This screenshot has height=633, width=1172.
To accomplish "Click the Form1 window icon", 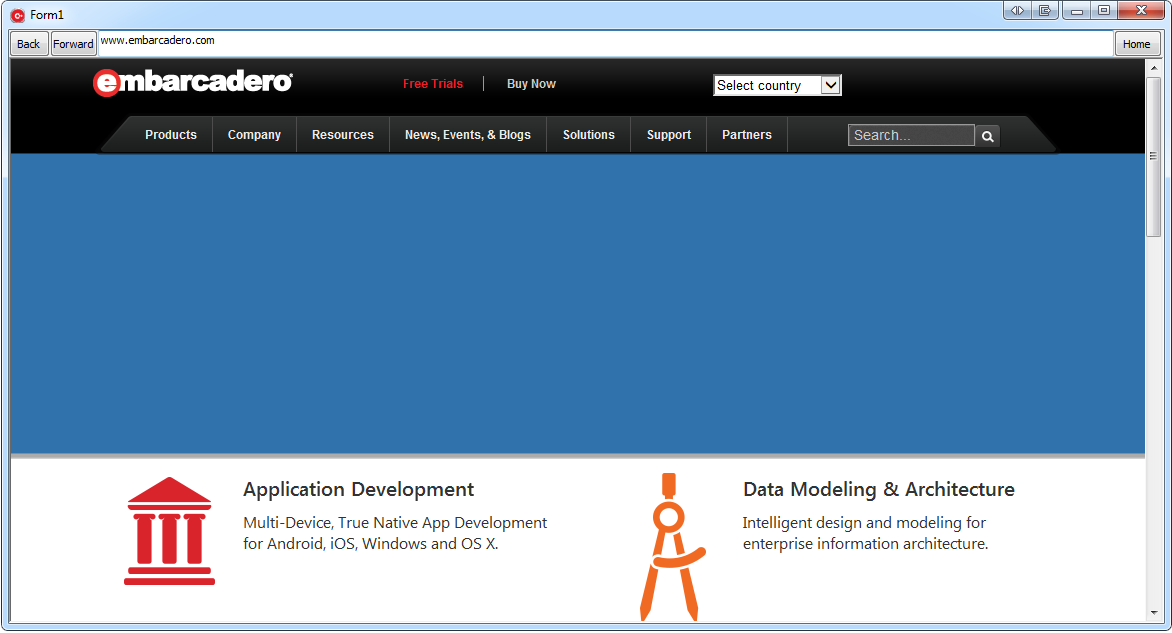I will click(17, 15).
